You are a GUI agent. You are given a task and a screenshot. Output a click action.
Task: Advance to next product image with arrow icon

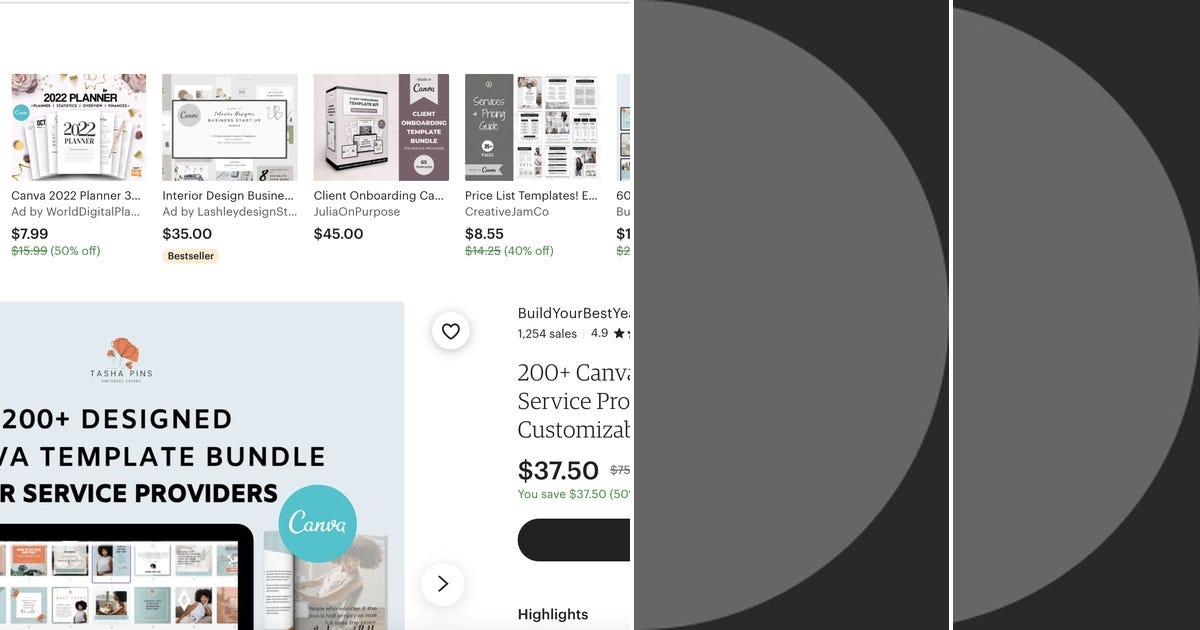pyautogui.click(x=443, y=584)
